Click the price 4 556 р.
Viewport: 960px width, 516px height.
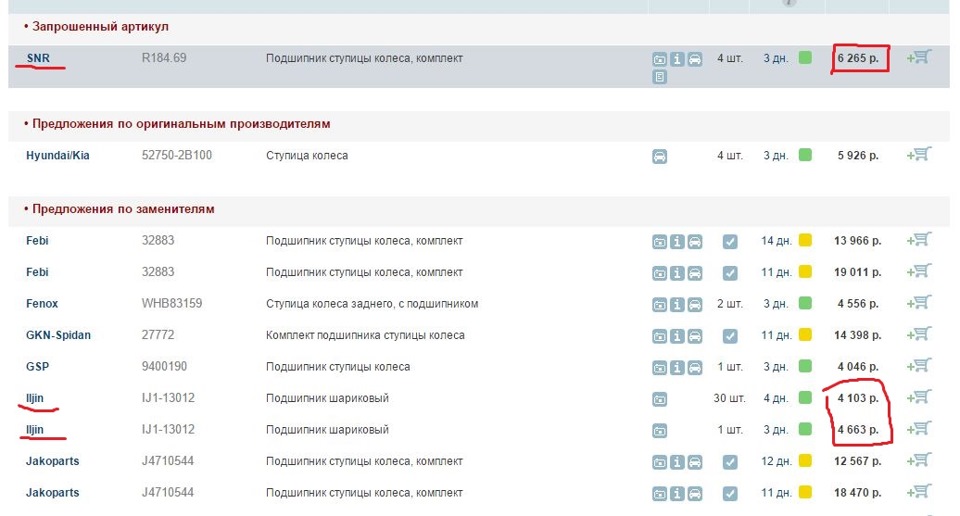click(x=858, y=304)
